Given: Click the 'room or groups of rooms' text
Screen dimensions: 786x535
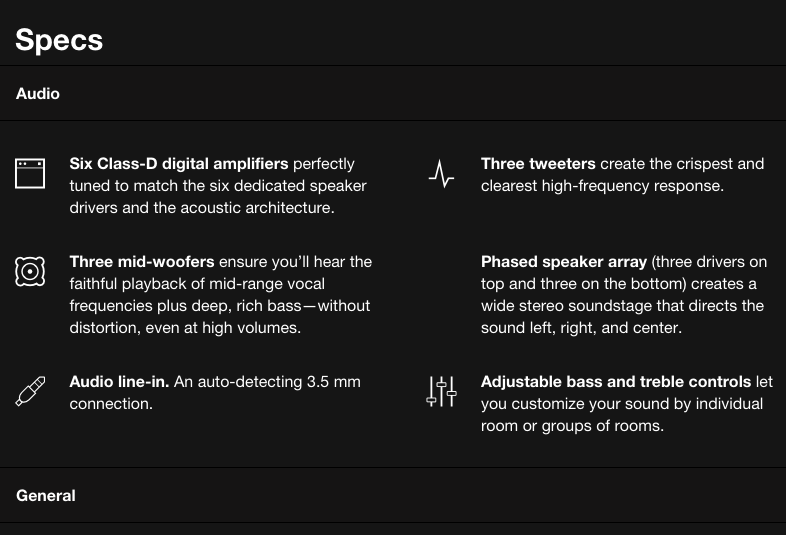Looking at the screenshot, I should pos(572,426).
